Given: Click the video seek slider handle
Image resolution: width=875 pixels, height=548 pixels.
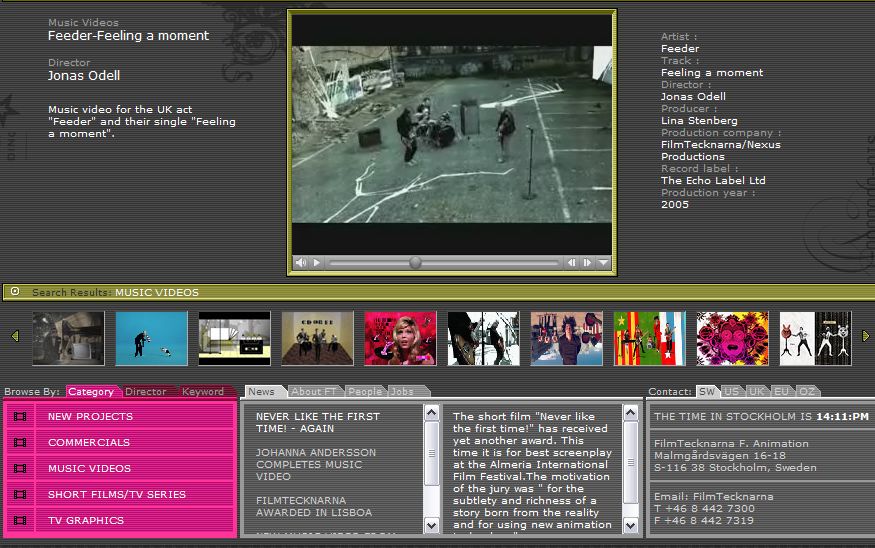Looking at the screenshot, I should (415, 262).
